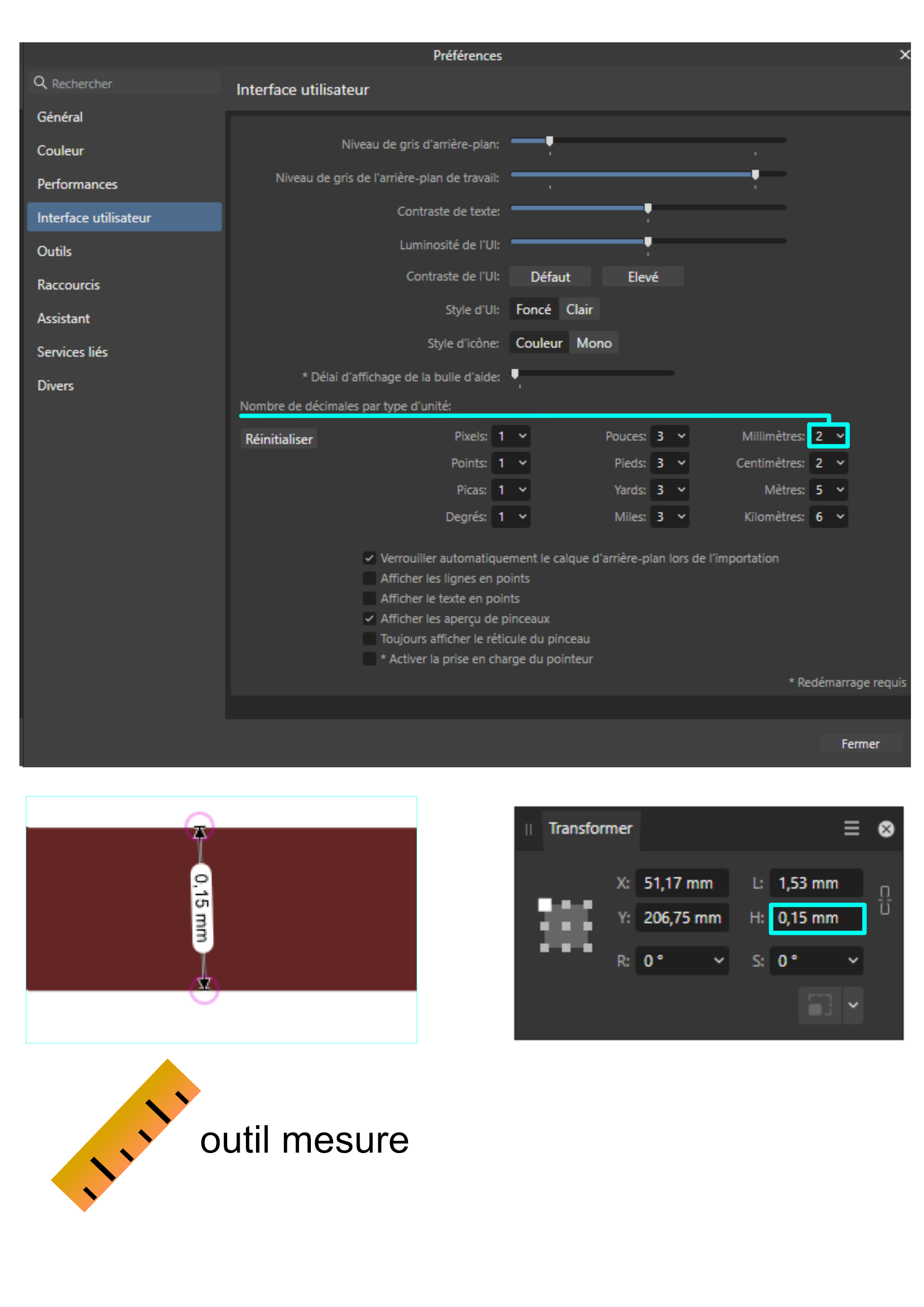Screen dimensions: 924x1307
Task: Select top-left anchor point in anchor selector
Action: (545, 905)
